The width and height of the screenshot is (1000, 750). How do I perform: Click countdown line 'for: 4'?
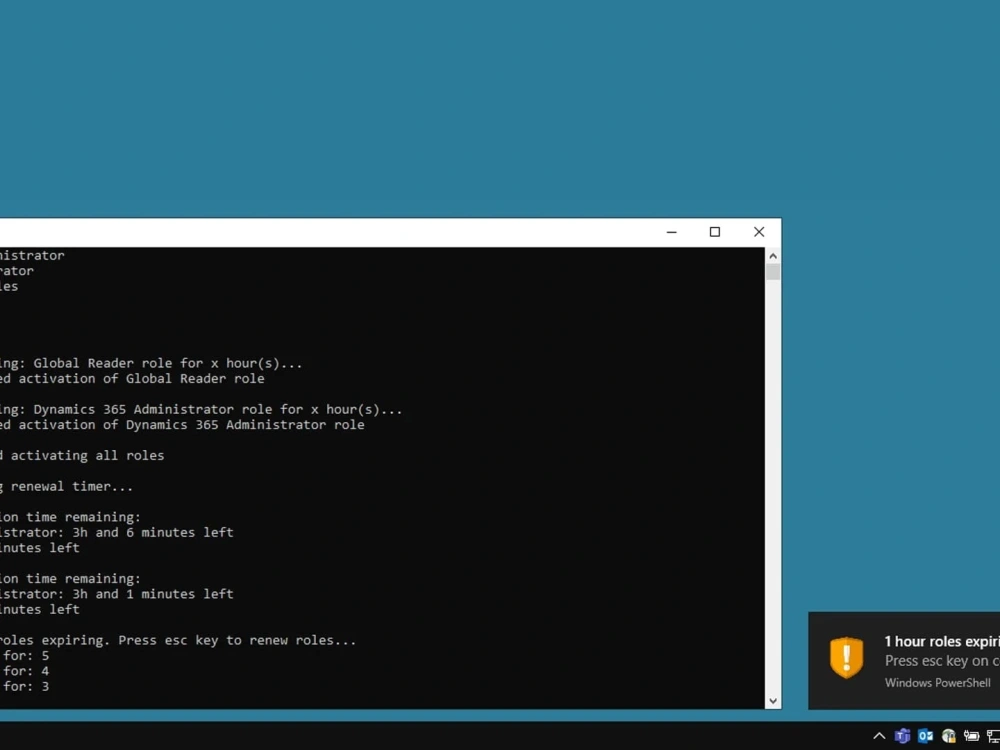(x=25, y=671)
